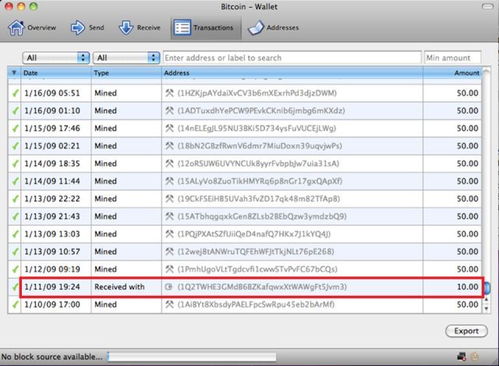Click mining pickaxe icon on 1/10/09 17:00 row
The height and width of the screenshot is (366, 499).
coord(169,304)
